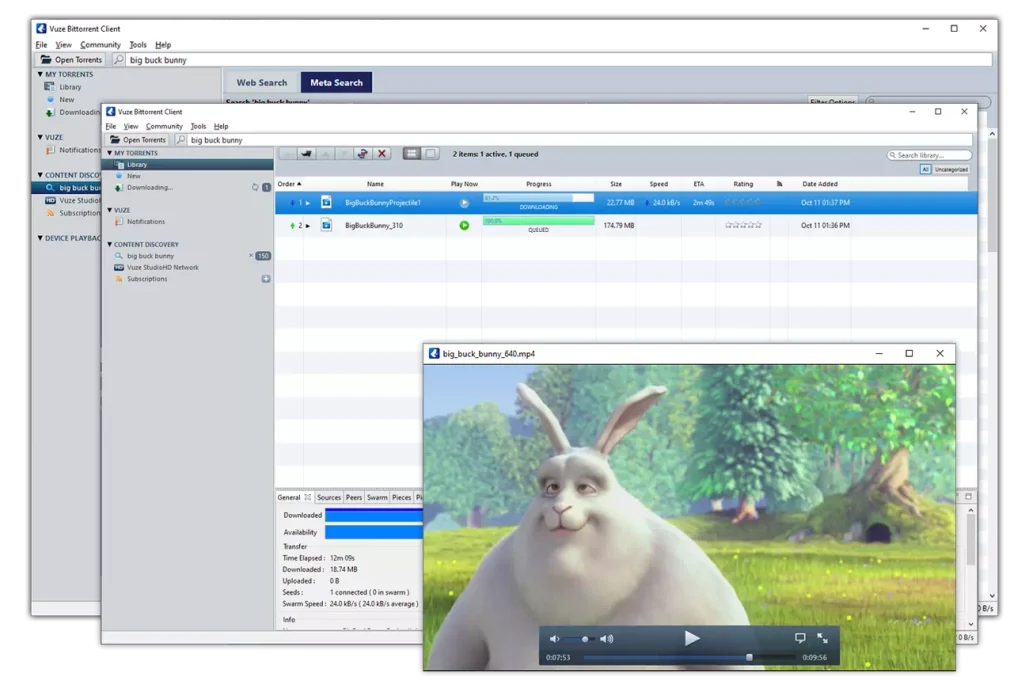This screenshot has height=700, width=1029.
Task: Click the fullscreen arrows icon in video player
Action: click(822, 638)
